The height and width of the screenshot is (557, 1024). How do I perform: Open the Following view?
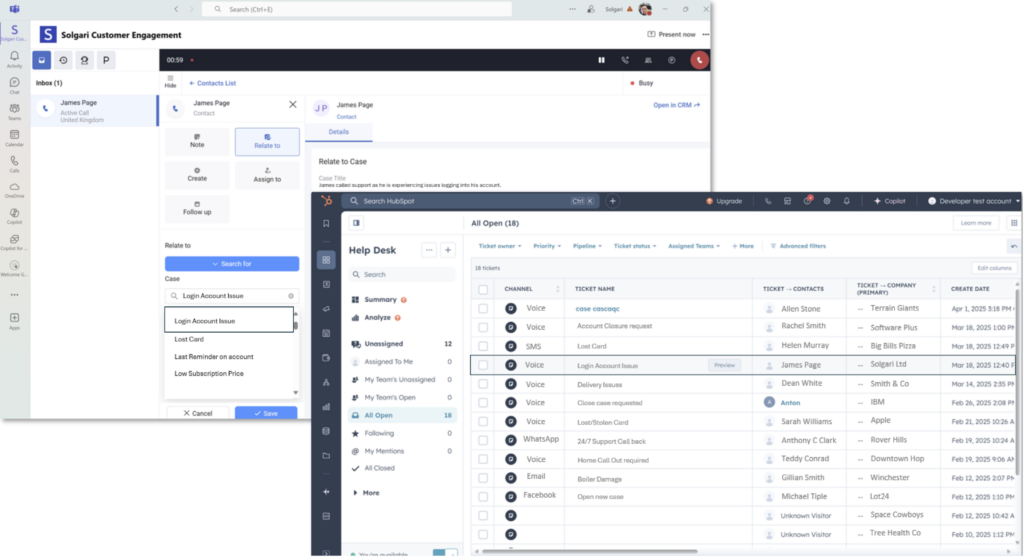(402, 433)
